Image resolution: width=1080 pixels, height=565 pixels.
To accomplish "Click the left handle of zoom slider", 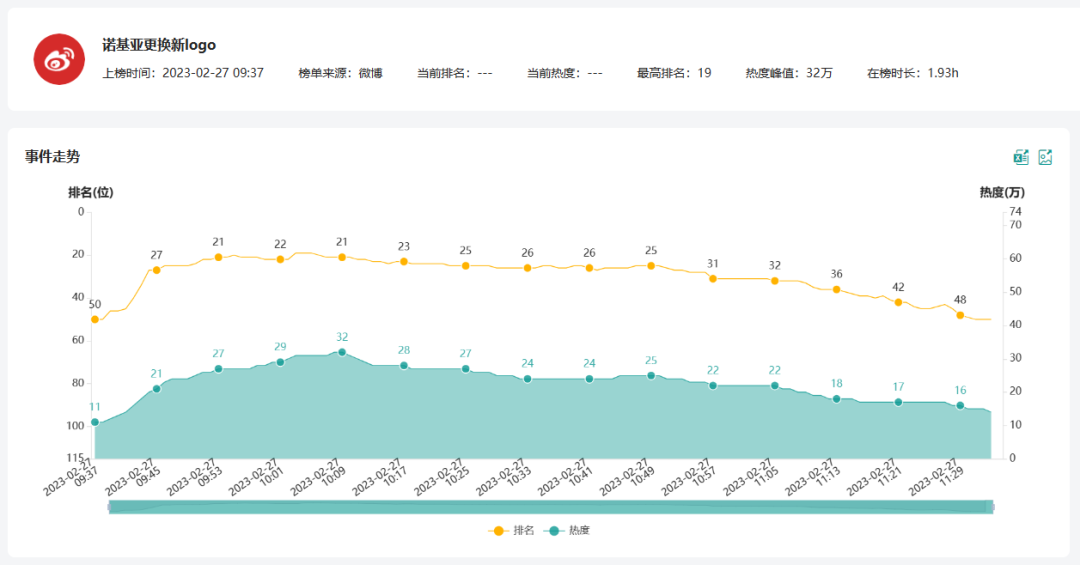I will [x=109, y=507].
